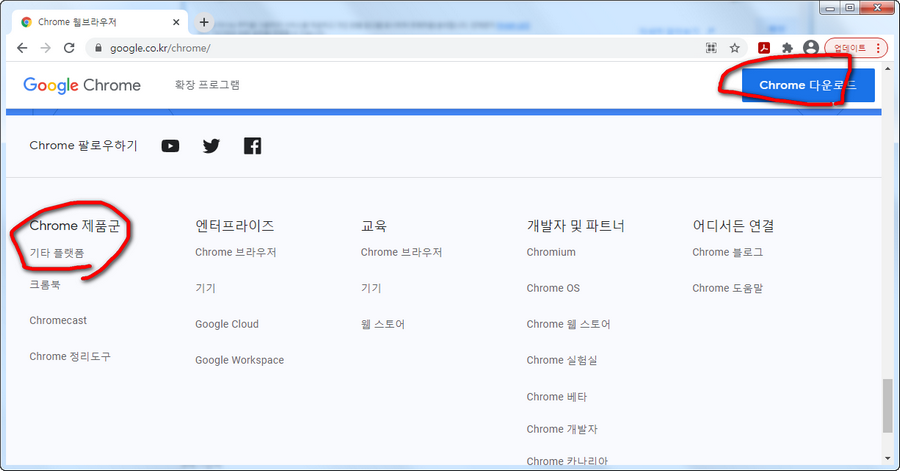This screenshot has height=471, width=900.
Task: Open the Twitter follow icon
Action: tap(211, 146)
